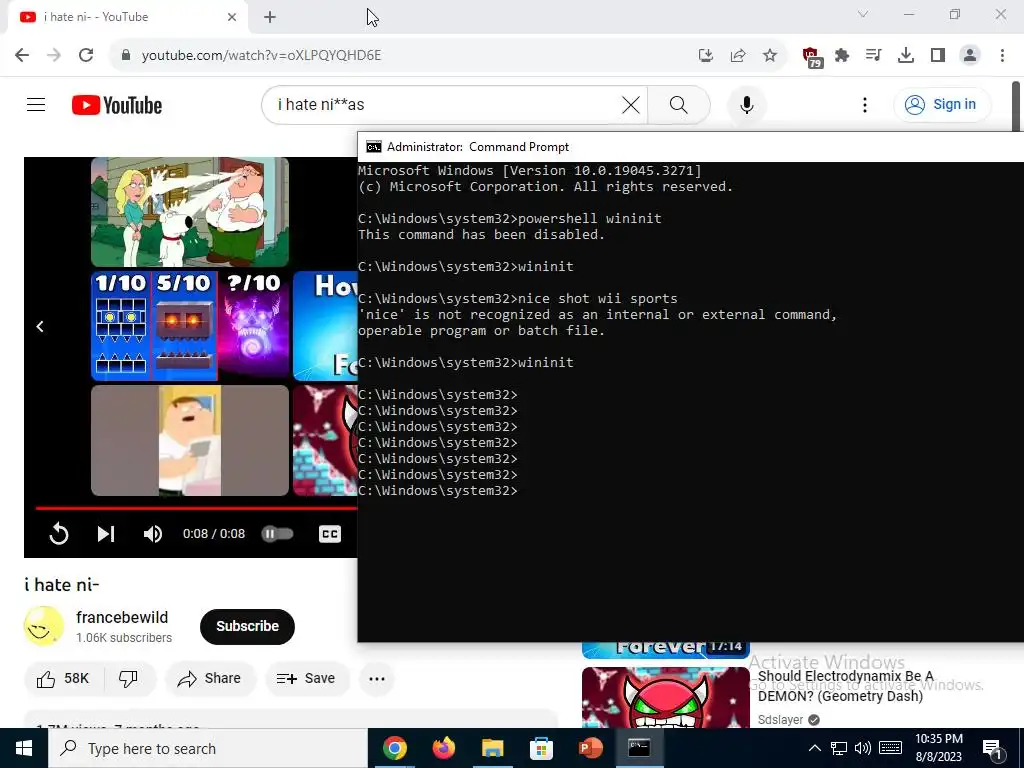Open the tab search chevron
Image resolution: width=1024 pixels, height=768 pixels.
pyautogui.click(x=863, y=14)
